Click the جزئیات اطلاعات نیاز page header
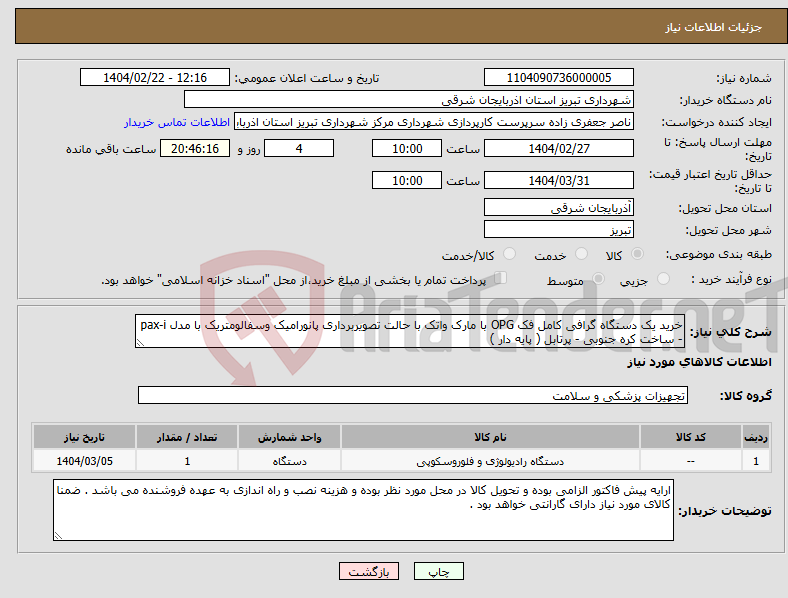Viewport: 788px width, 598px height. (713, 27)
